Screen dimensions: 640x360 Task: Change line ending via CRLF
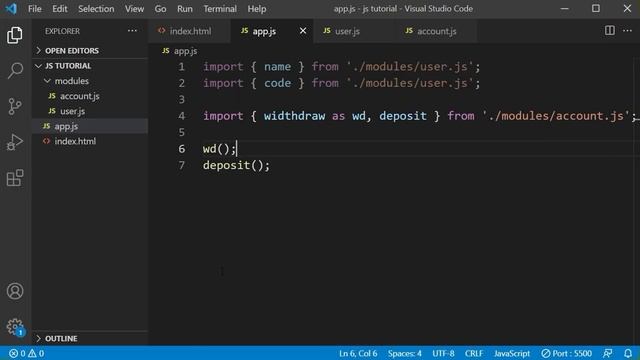coord(474,353)
